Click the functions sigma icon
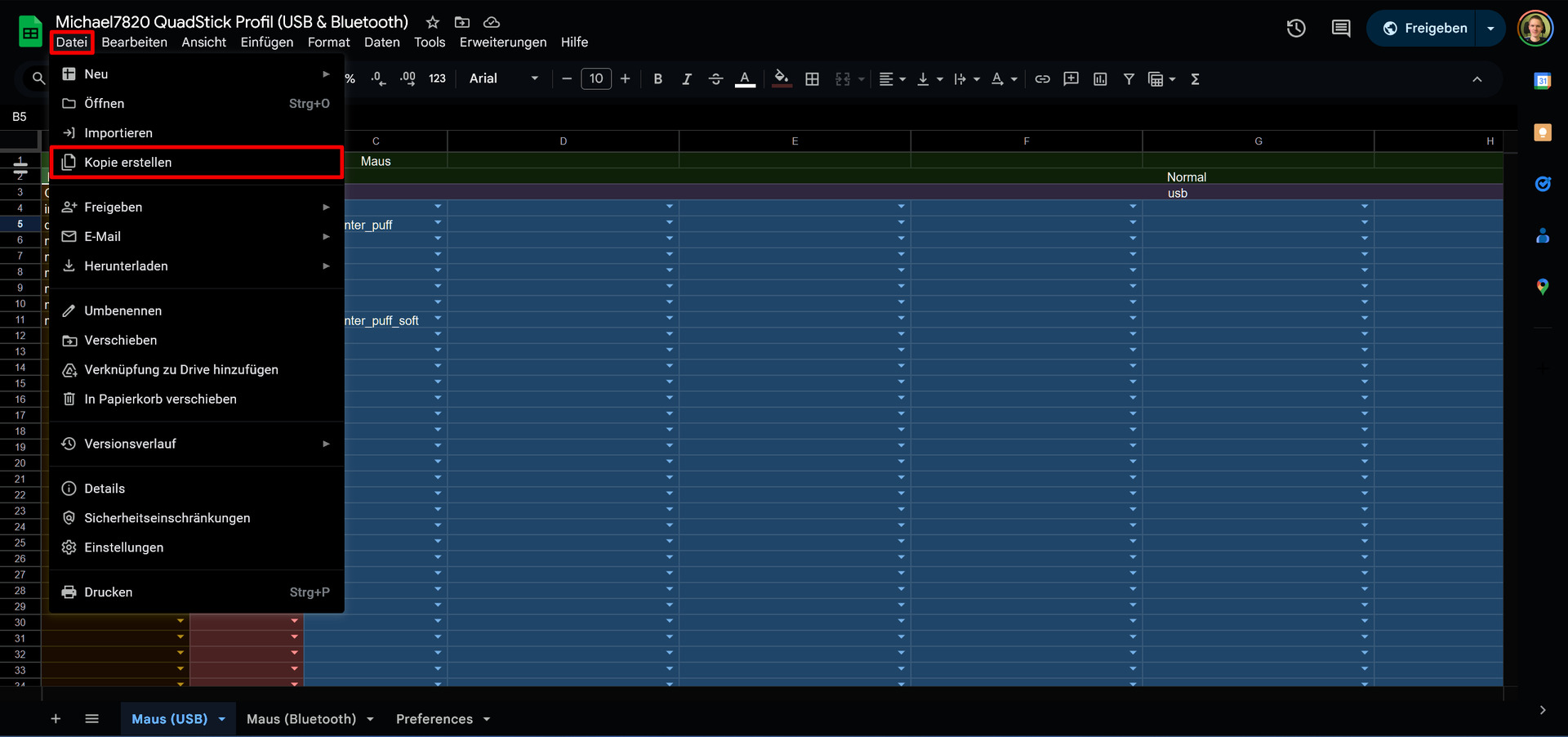 click(1195, 79)
